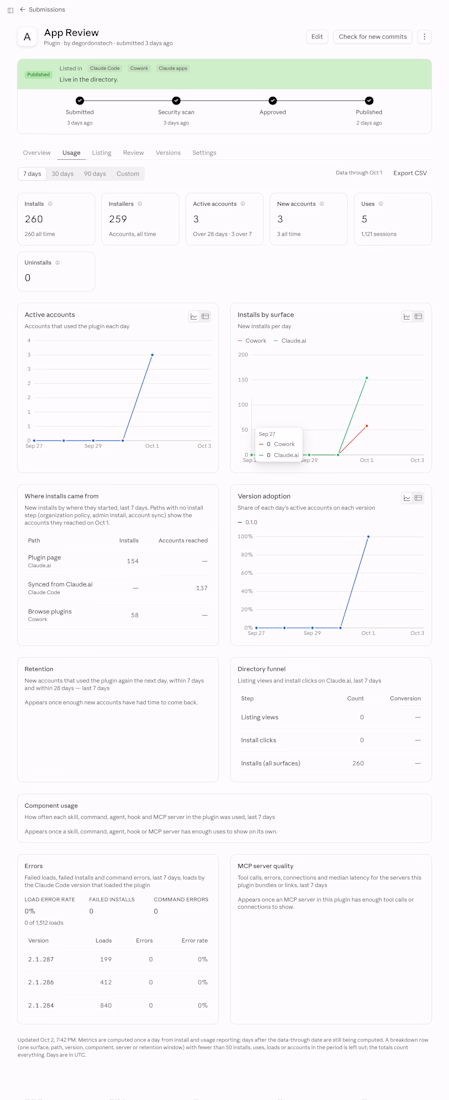Select the 30 days range

[62, 173]
